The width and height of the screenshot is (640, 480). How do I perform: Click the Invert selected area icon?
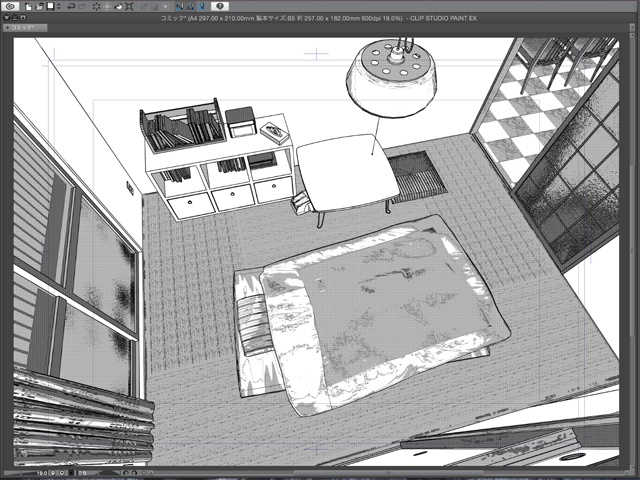click(154, 7)
